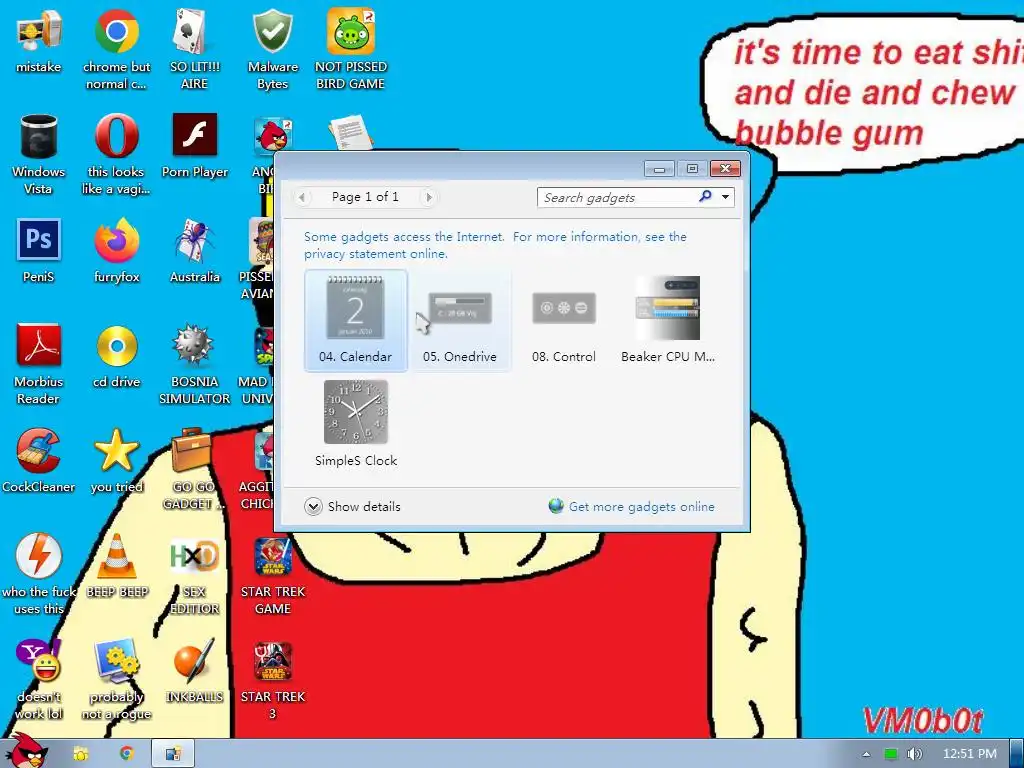Open the Opera 'this looks like' icon

[116, 155]
